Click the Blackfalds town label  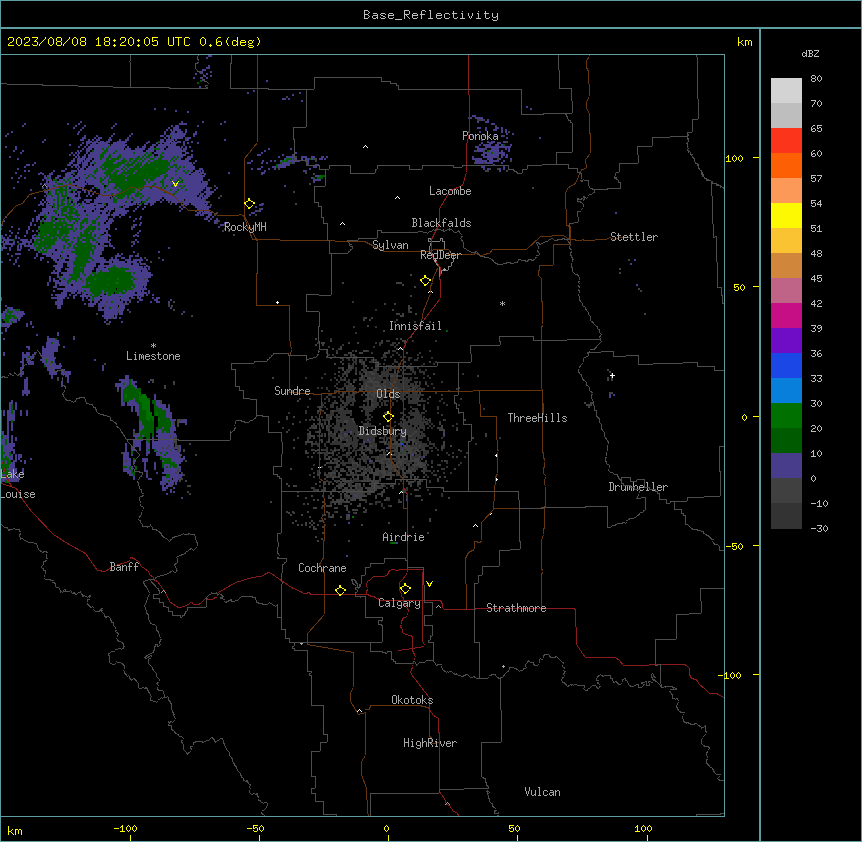point(441,223)
